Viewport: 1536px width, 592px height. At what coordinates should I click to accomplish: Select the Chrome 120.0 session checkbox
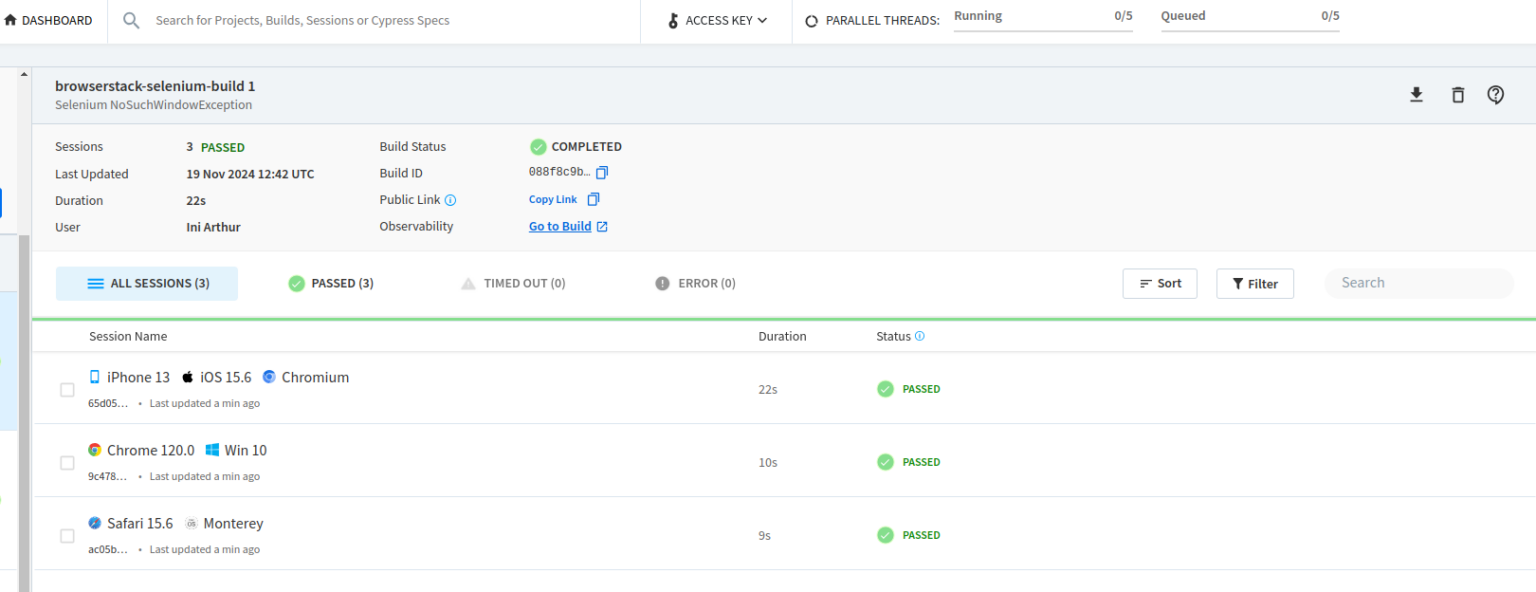tap(67, 462)
